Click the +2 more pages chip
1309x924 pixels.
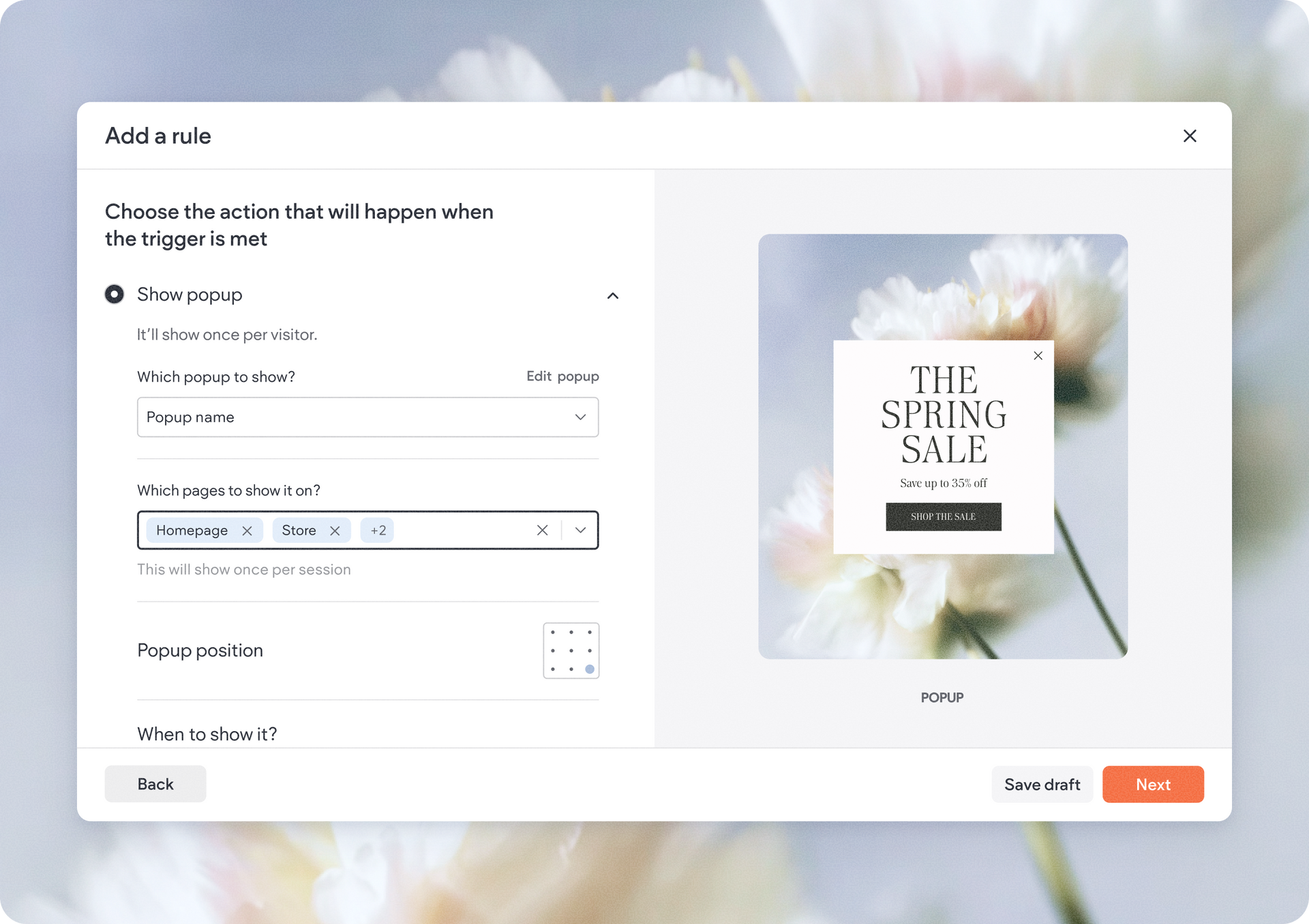tap(378, 531)
